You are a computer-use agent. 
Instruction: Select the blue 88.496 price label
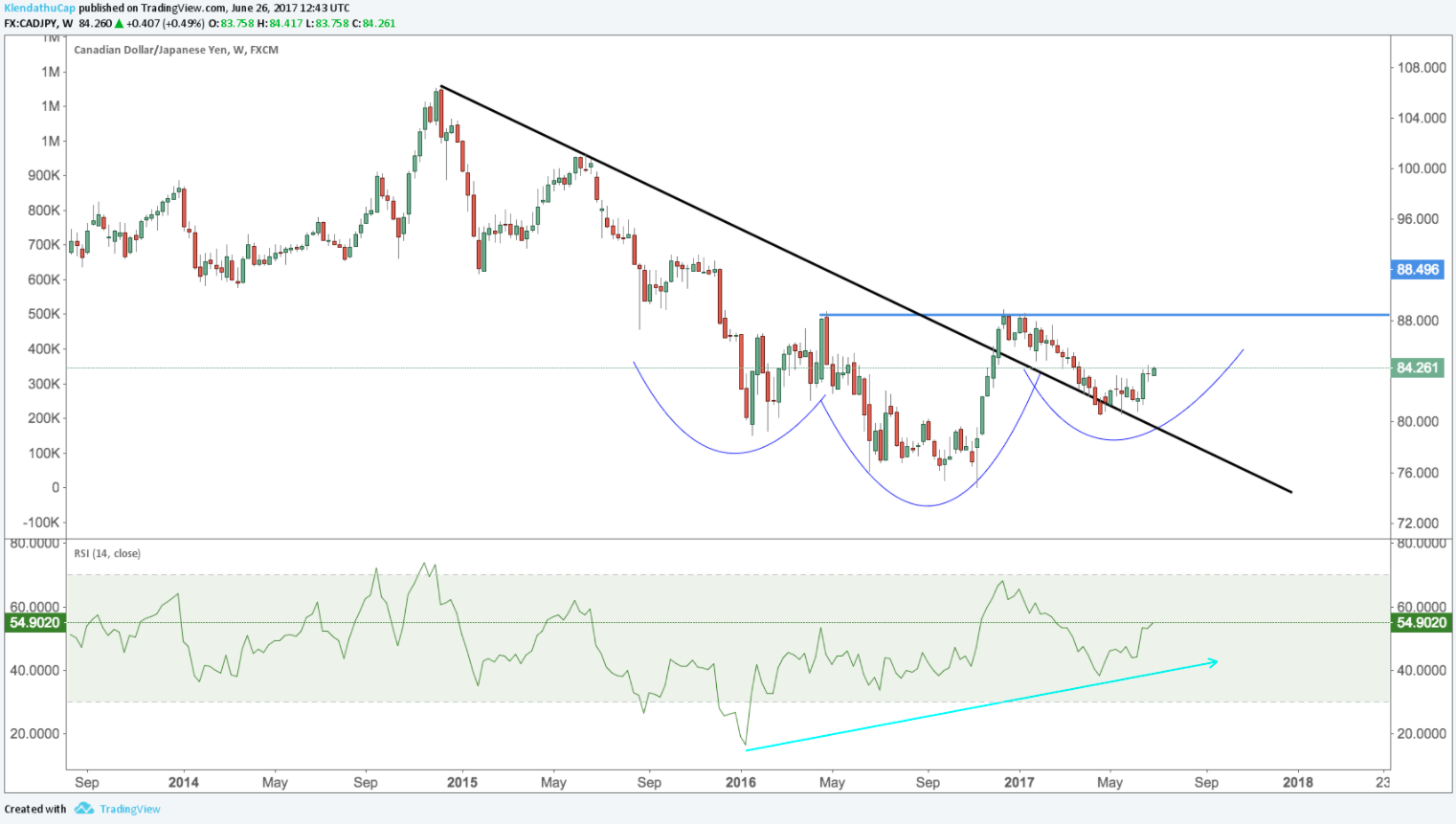tap(1417, 269)
